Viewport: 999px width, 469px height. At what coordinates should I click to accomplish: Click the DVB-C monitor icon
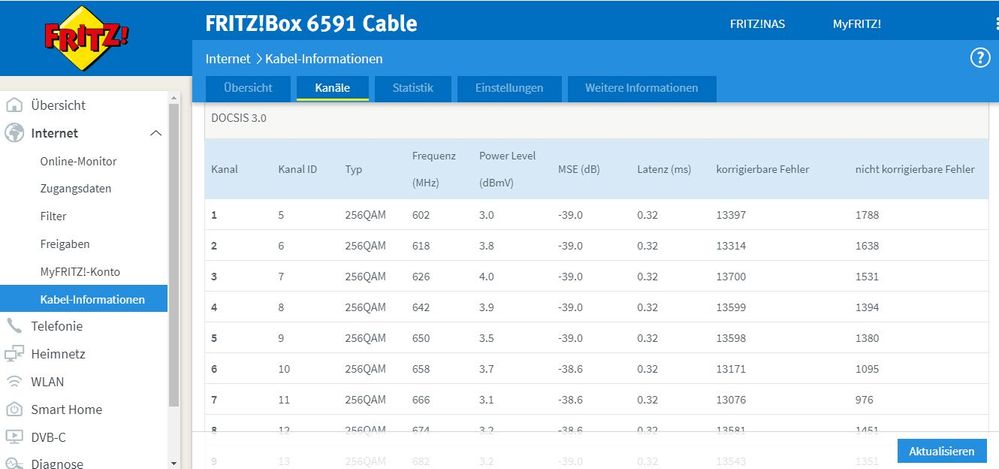click(14, 437)
